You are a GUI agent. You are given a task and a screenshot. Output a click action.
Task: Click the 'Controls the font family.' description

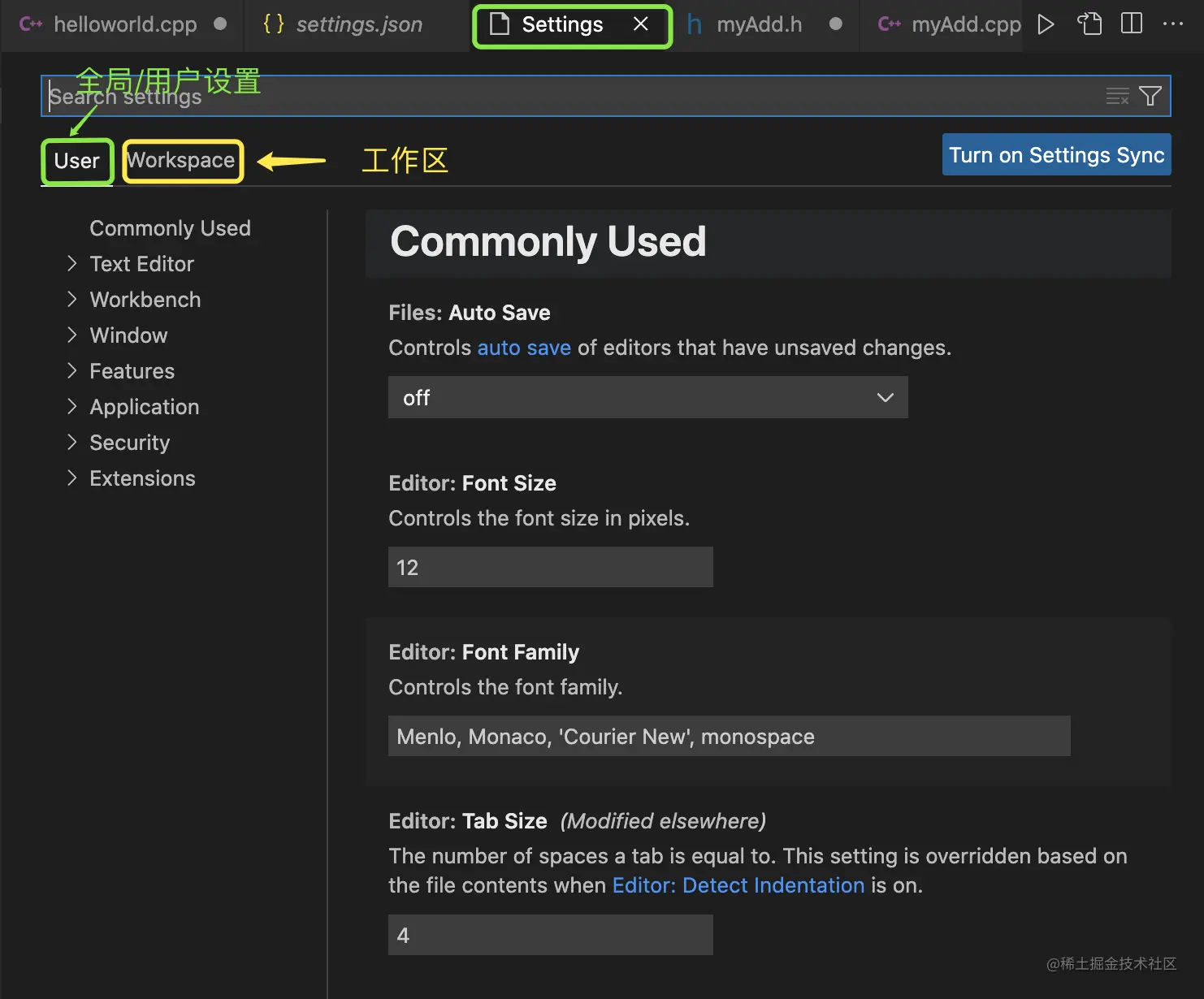coord(505,687)
